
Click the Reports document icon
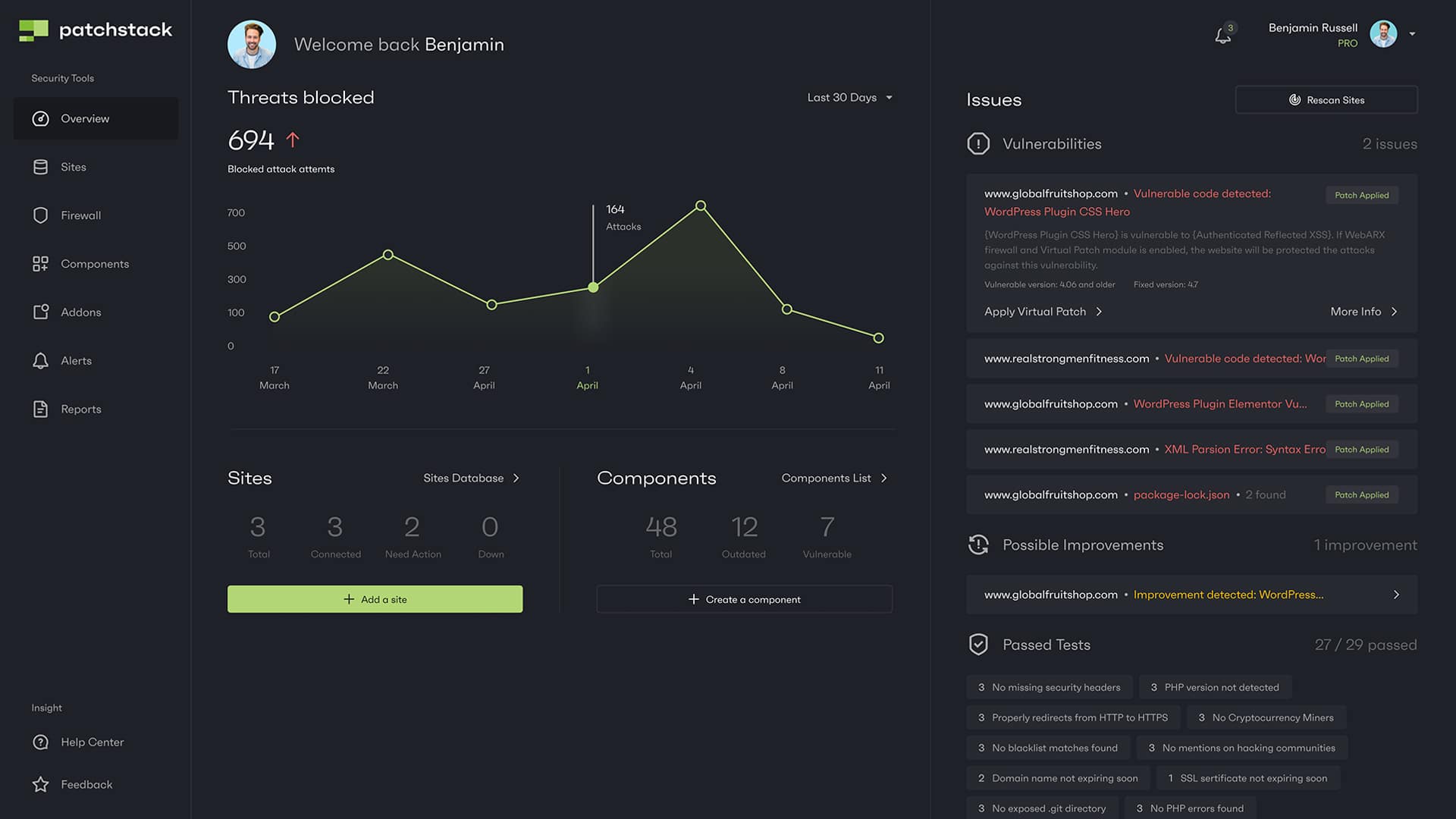pos(41,409)
